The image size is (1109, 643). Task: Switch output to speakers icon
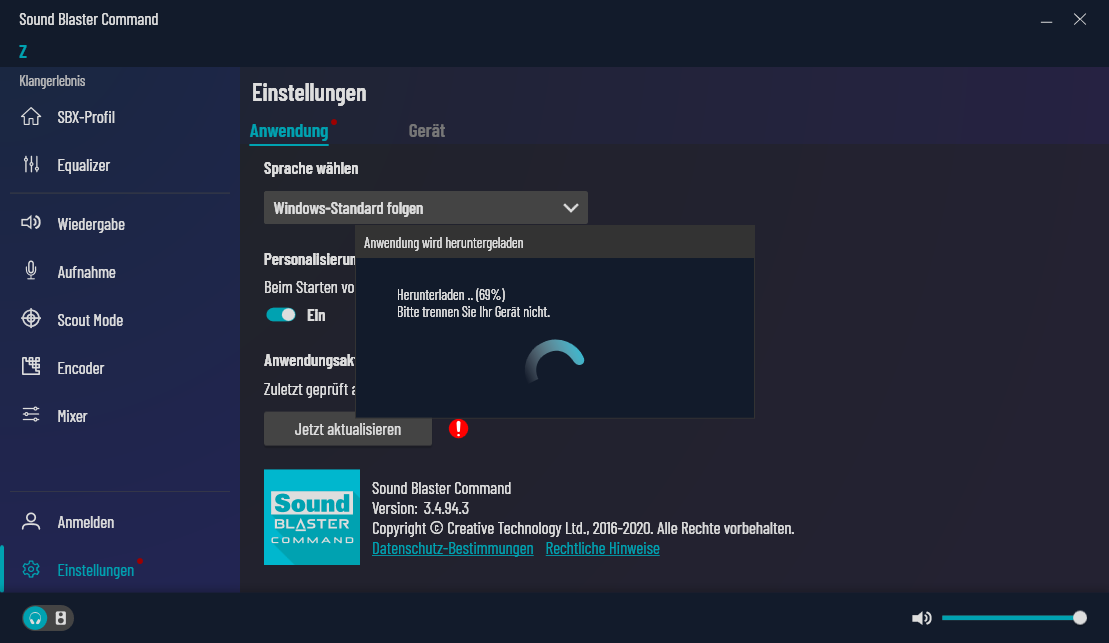tap(62, 618)
